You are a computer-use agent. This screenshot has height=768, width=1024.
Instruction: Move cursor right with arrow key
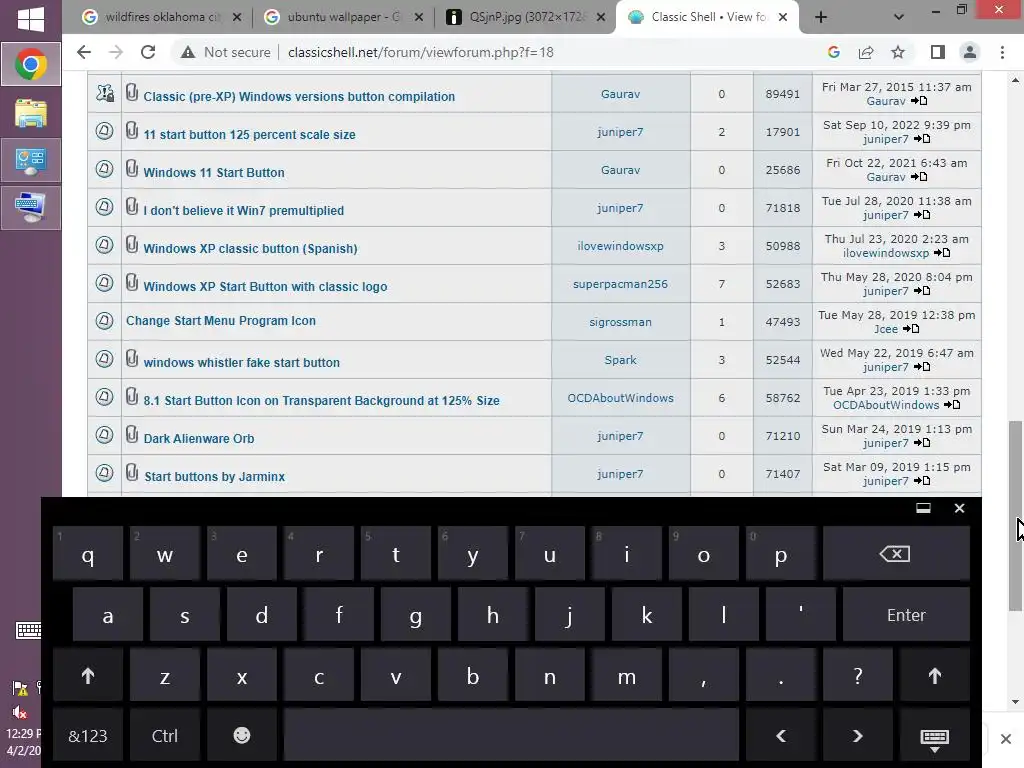[857, 736]
